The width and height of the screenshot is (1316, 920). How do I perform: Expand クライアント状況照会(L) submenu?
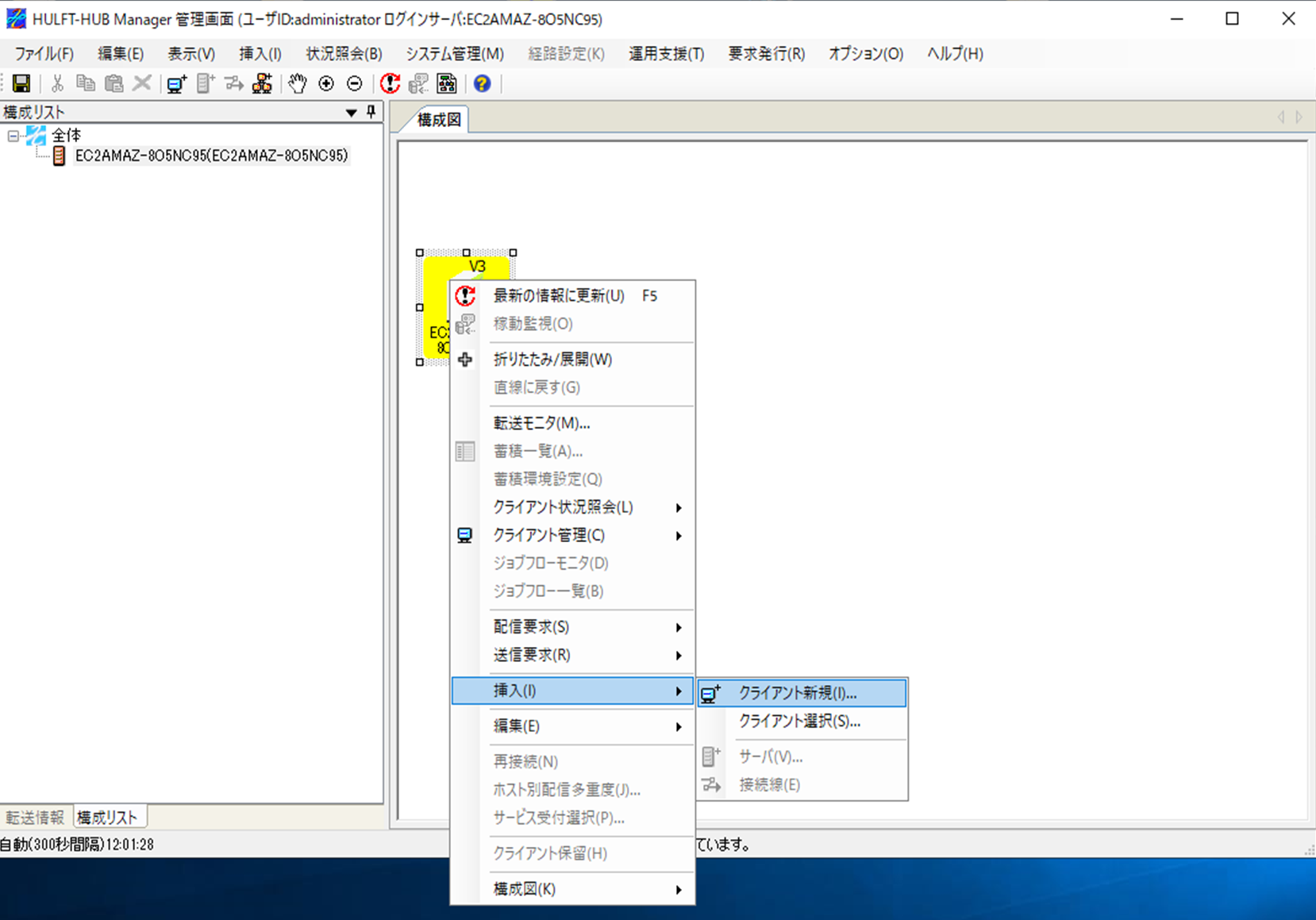572,507
